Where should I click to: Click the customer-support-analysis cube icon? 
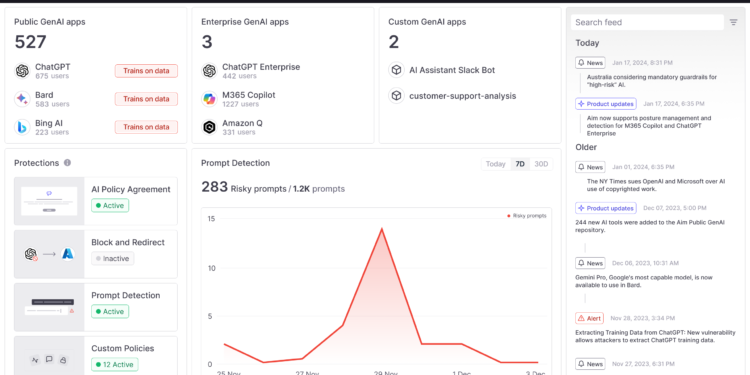(x=396, y=96)
